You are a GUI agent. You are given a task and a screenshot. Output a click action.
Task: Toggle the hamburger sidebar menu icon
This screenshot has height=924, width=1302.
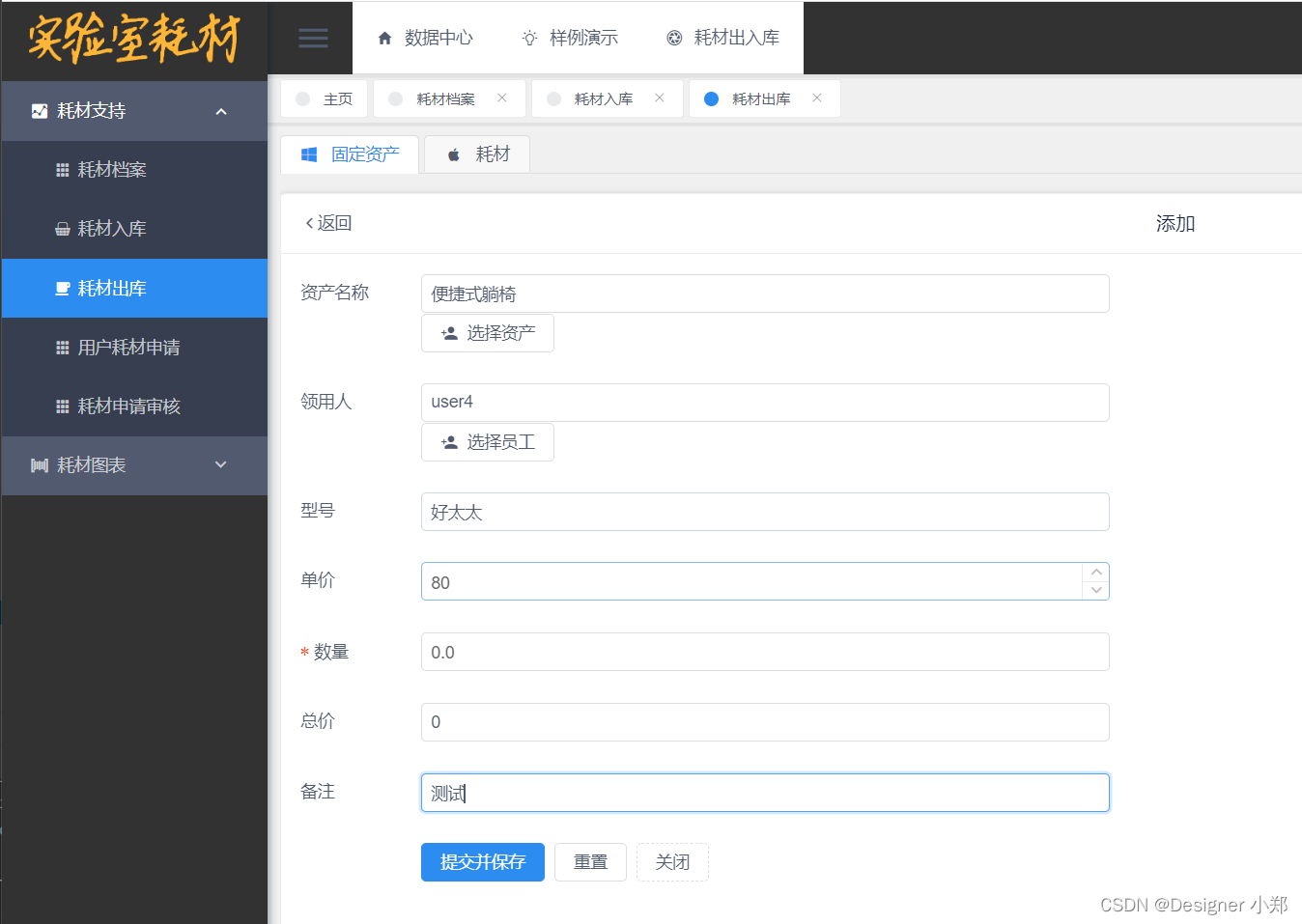pyautogui.click(x=313, y=38)
